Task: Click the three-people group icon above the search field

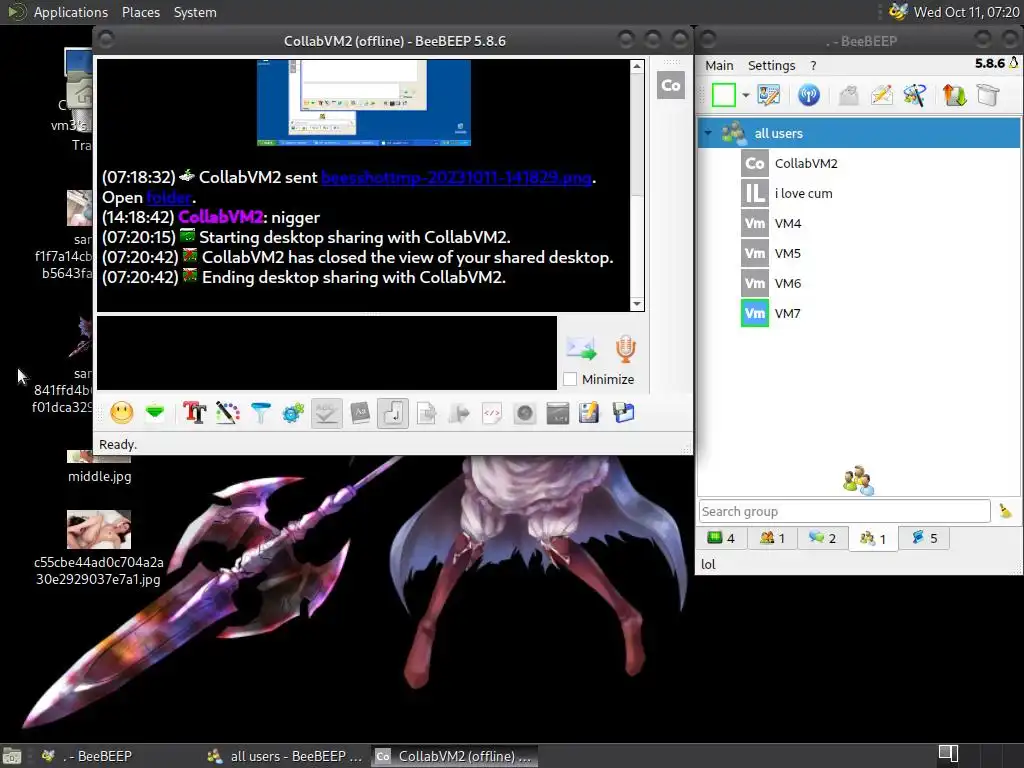Action: point(858,480)
